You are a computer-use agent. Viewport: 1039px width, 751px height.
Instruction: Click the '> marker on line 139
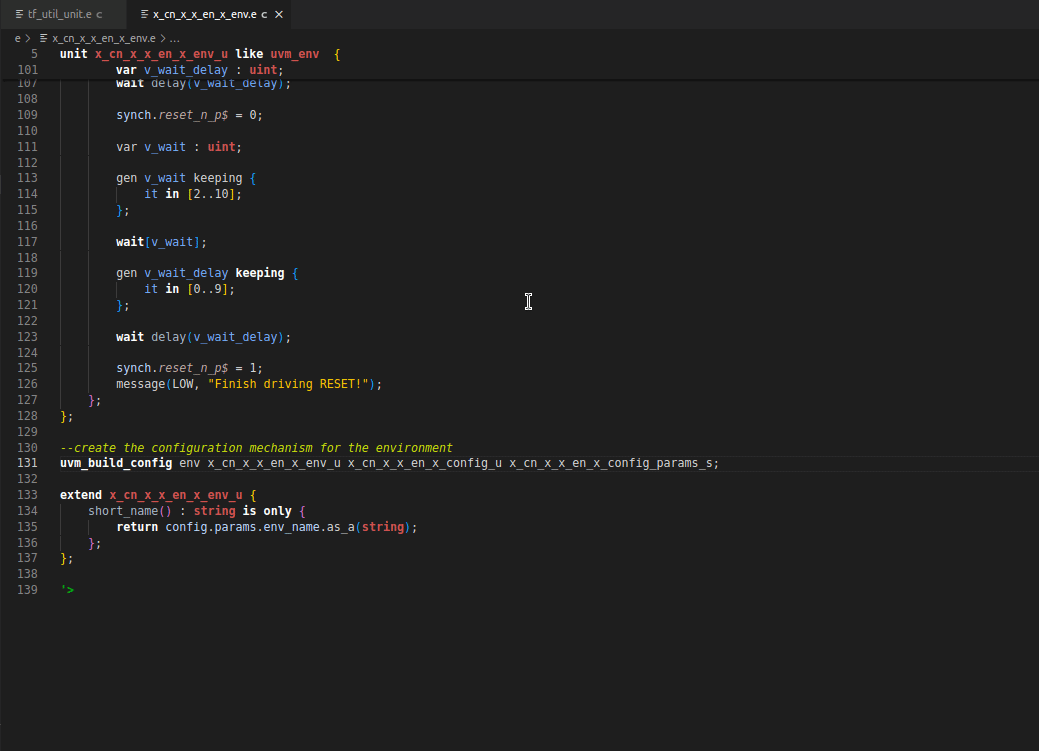point(67,589)
